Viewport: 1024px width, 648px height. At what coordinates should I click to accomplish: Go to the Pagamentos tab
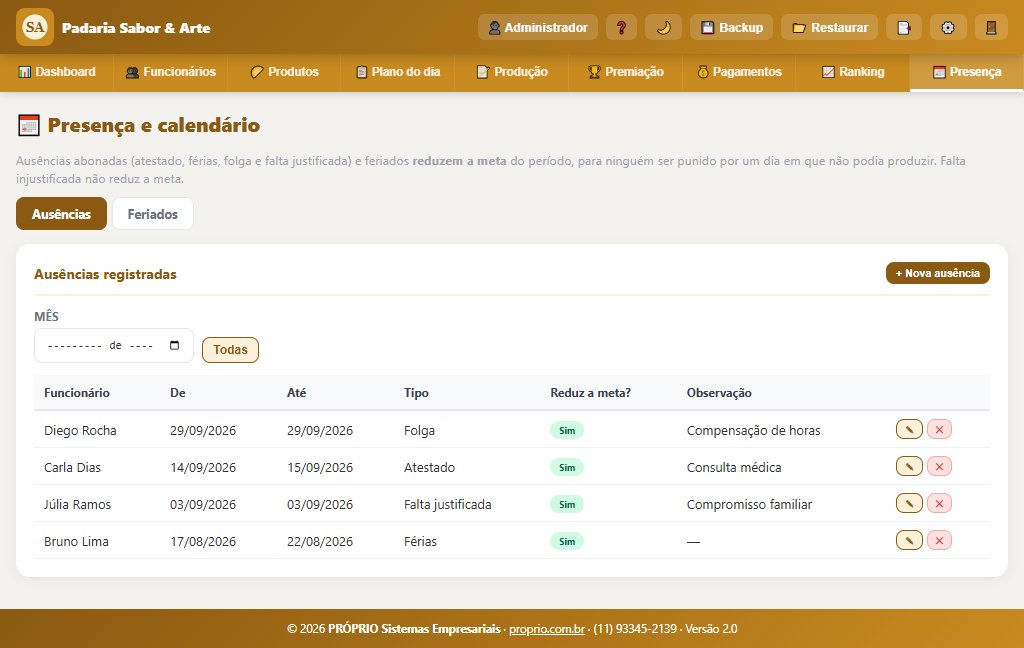tap(739, 72)
